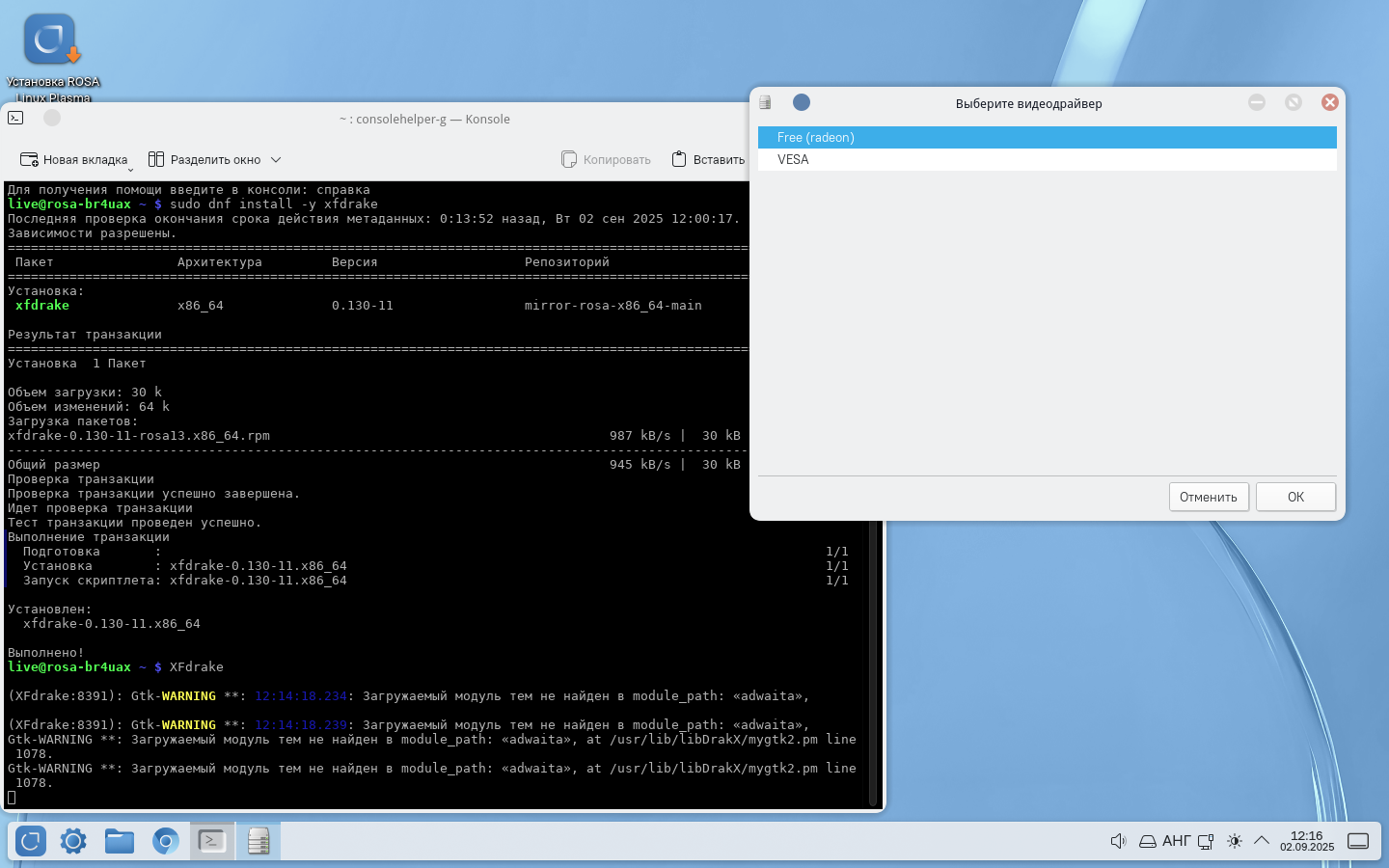
Task: Minimize the video driver dialog
Action: [1257, 102]
